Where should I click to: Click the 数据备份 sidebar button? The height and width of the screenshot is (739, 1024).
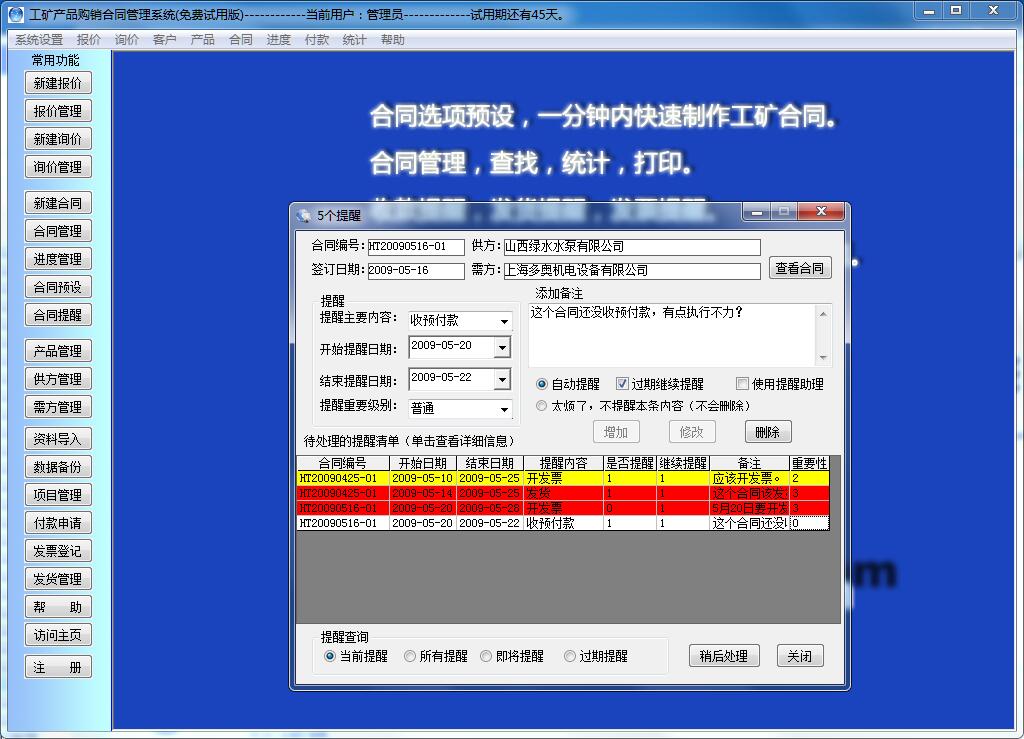click(x=58, y=467)
